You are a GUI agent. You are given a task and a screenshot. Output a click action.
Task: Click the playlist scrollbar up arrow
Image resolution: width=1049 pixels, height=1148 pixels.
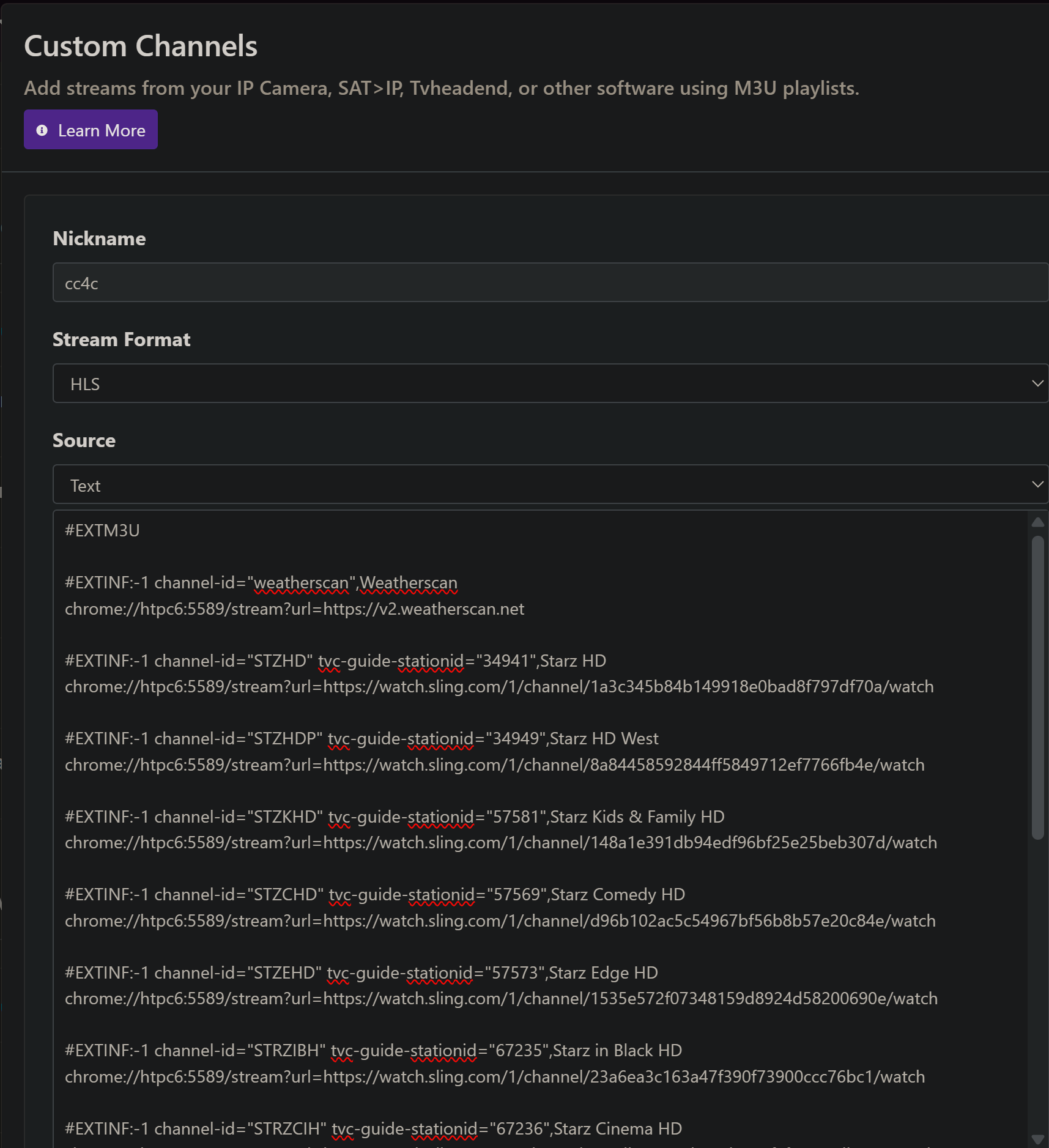1037,522
